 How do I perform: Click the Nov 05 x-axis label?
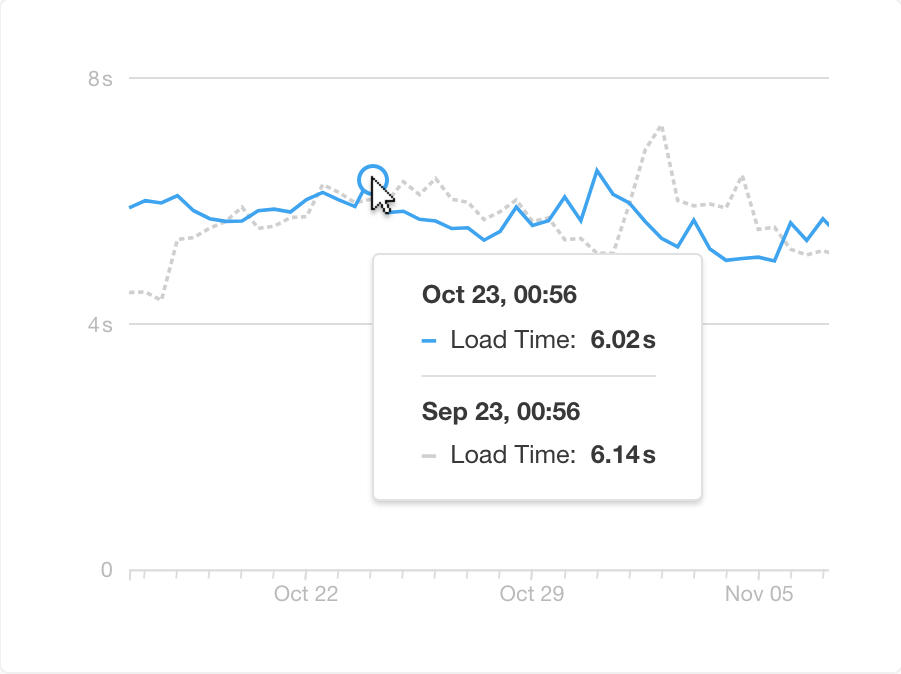point(759,594)
